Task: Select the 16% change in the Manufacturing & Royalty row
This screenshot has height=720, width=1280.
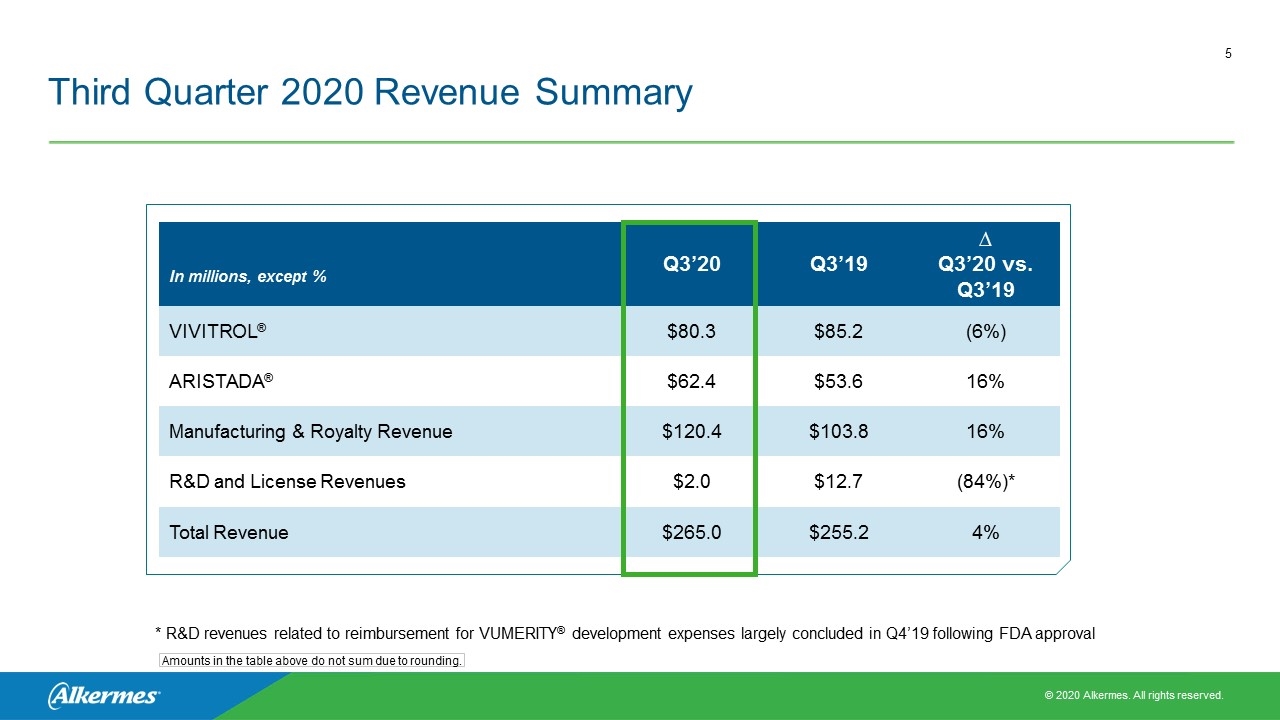Action: (985, 431)
